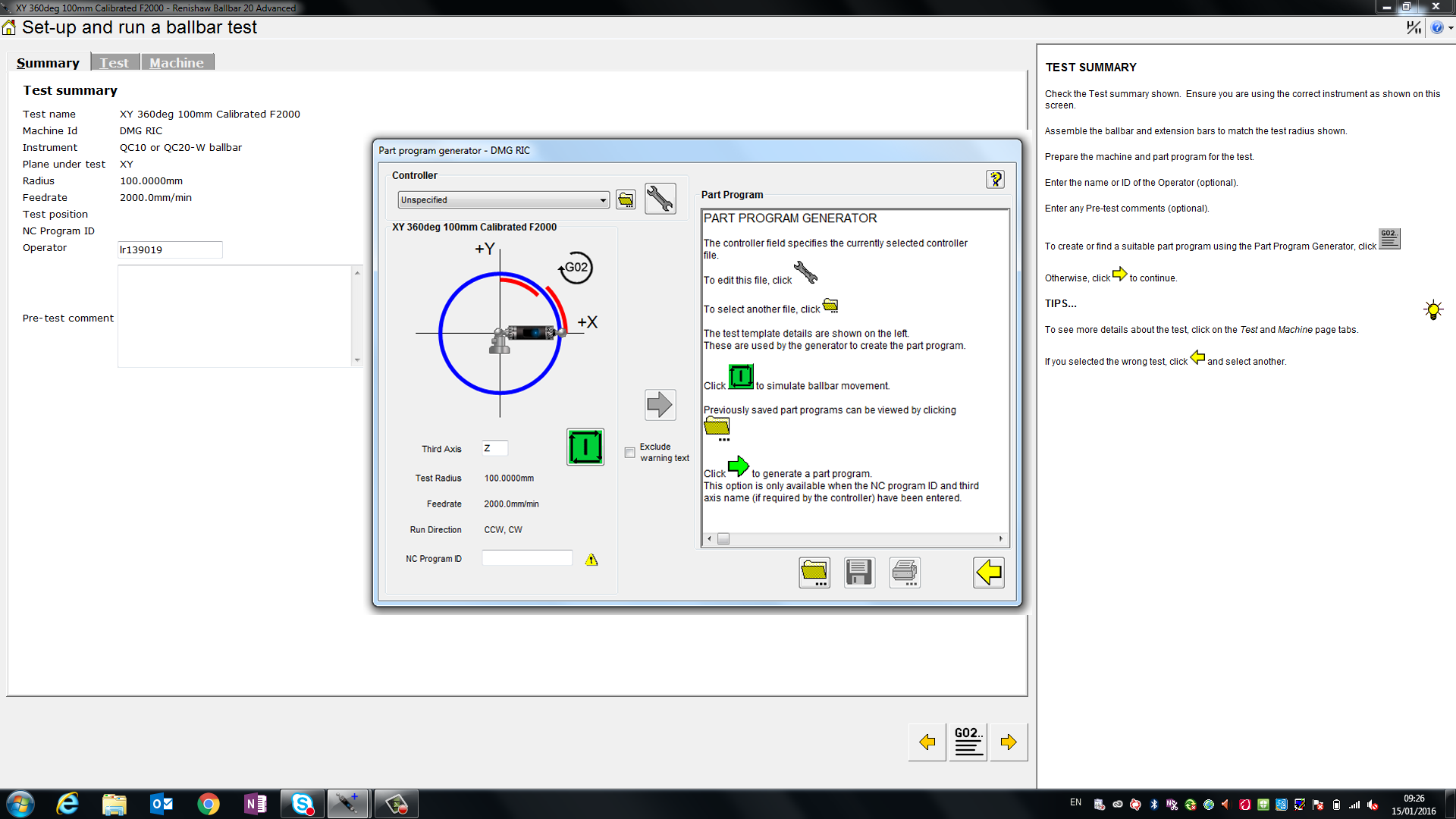Click the wrench icon to edit controller file
Viewport: 1456px width, 819px height.
660,199
